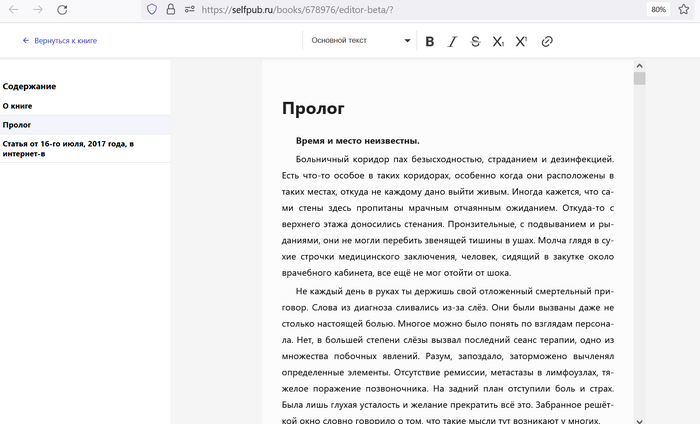The width and height of the screenshot is (700, 424).
Task: Open the Статья от 16-го июля chapter
Action: (x=68, y=149)
